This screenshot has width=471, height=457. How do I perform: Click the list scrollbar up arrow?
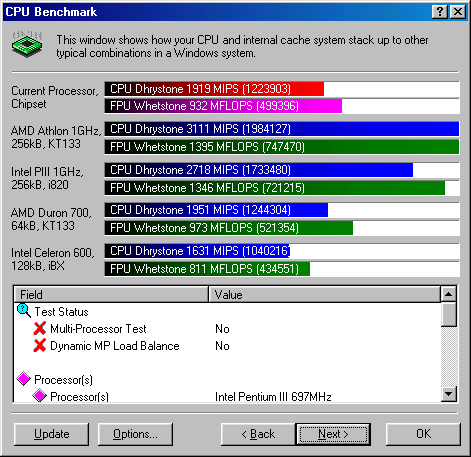pyautogui.click(x=449, y=294)
